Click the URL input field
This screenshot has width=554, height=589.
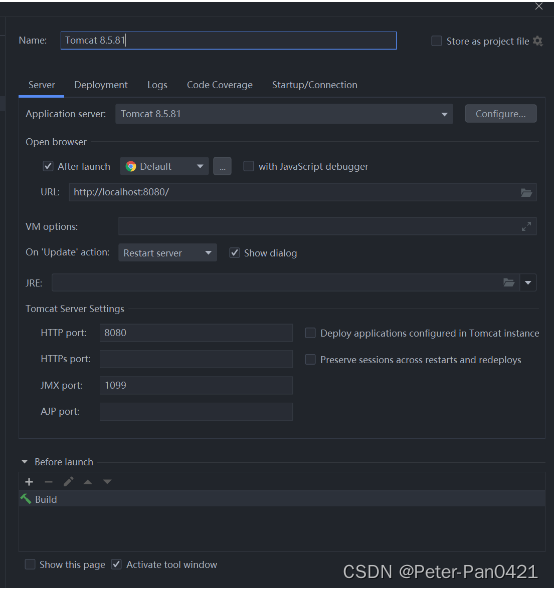[303, 192]
